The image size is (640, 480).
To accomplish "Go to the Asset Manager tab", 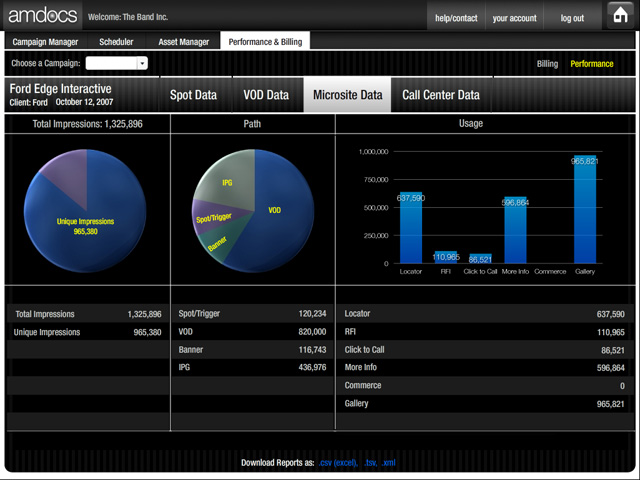I will pyautogui.click(x=184, y=42).
